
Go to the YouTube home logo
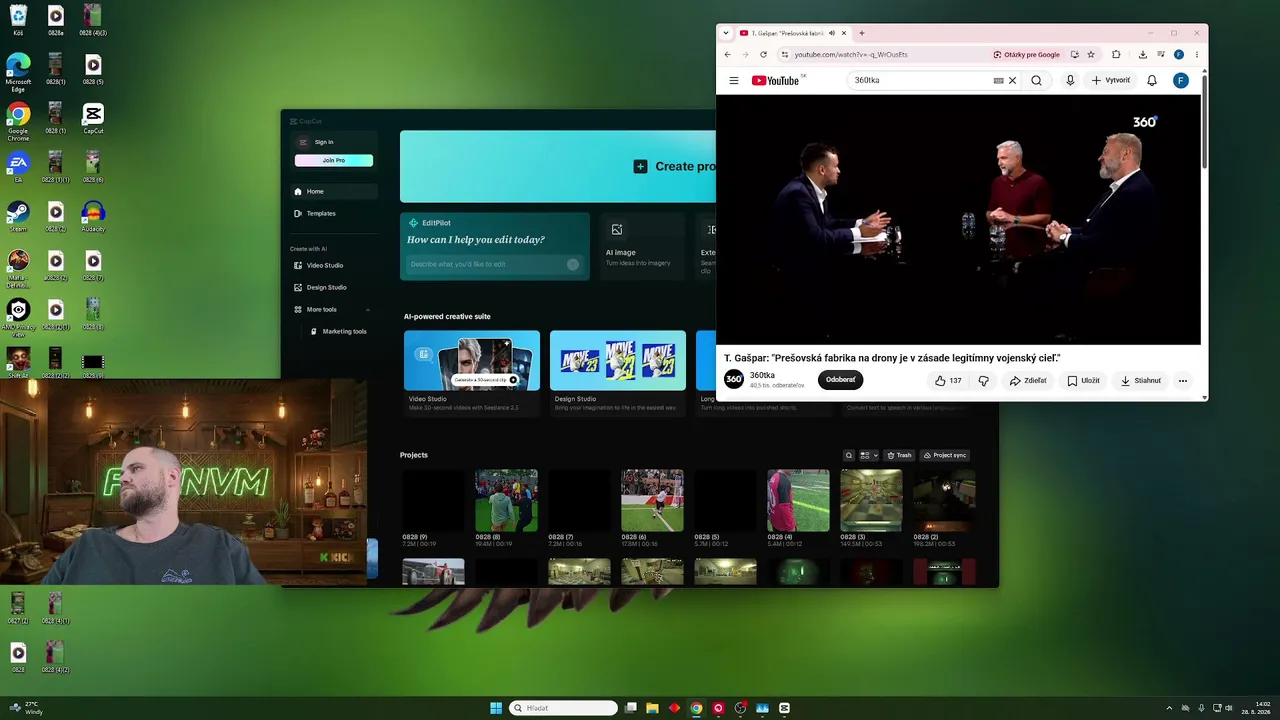tap(775, 80)
